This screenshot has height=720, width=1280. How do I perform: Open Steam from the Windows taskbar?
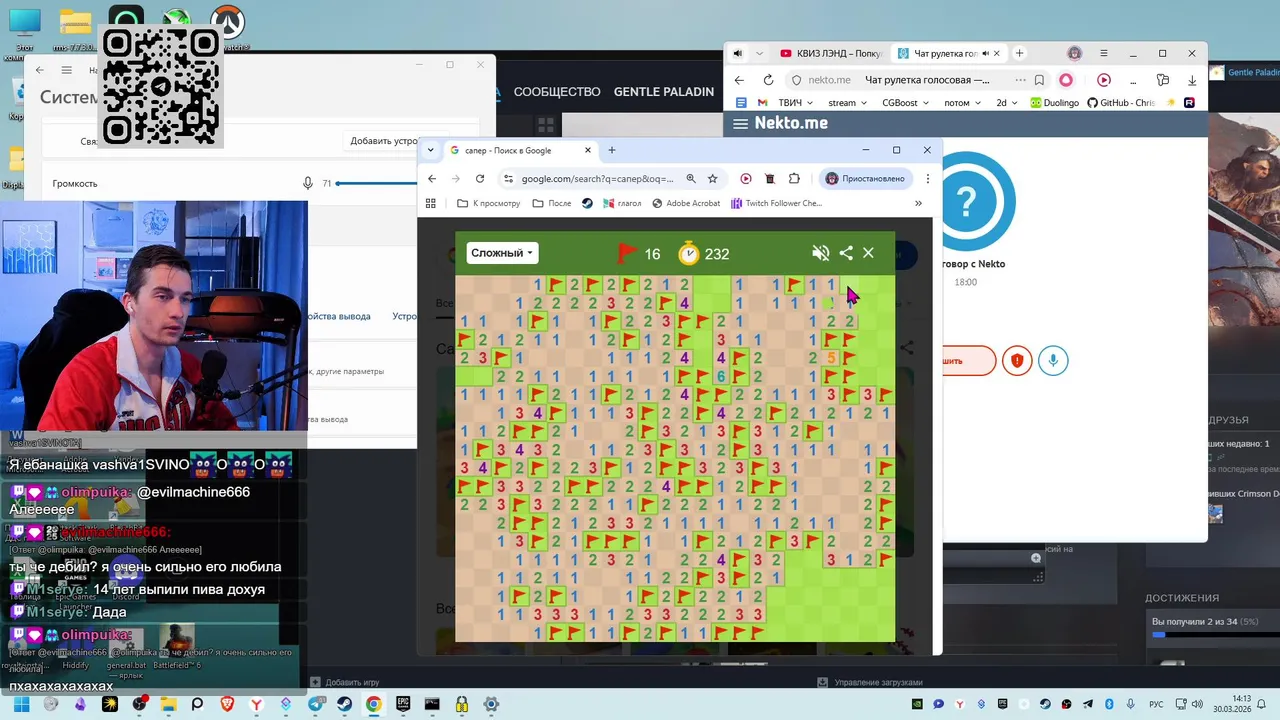[x=344, y=704]
